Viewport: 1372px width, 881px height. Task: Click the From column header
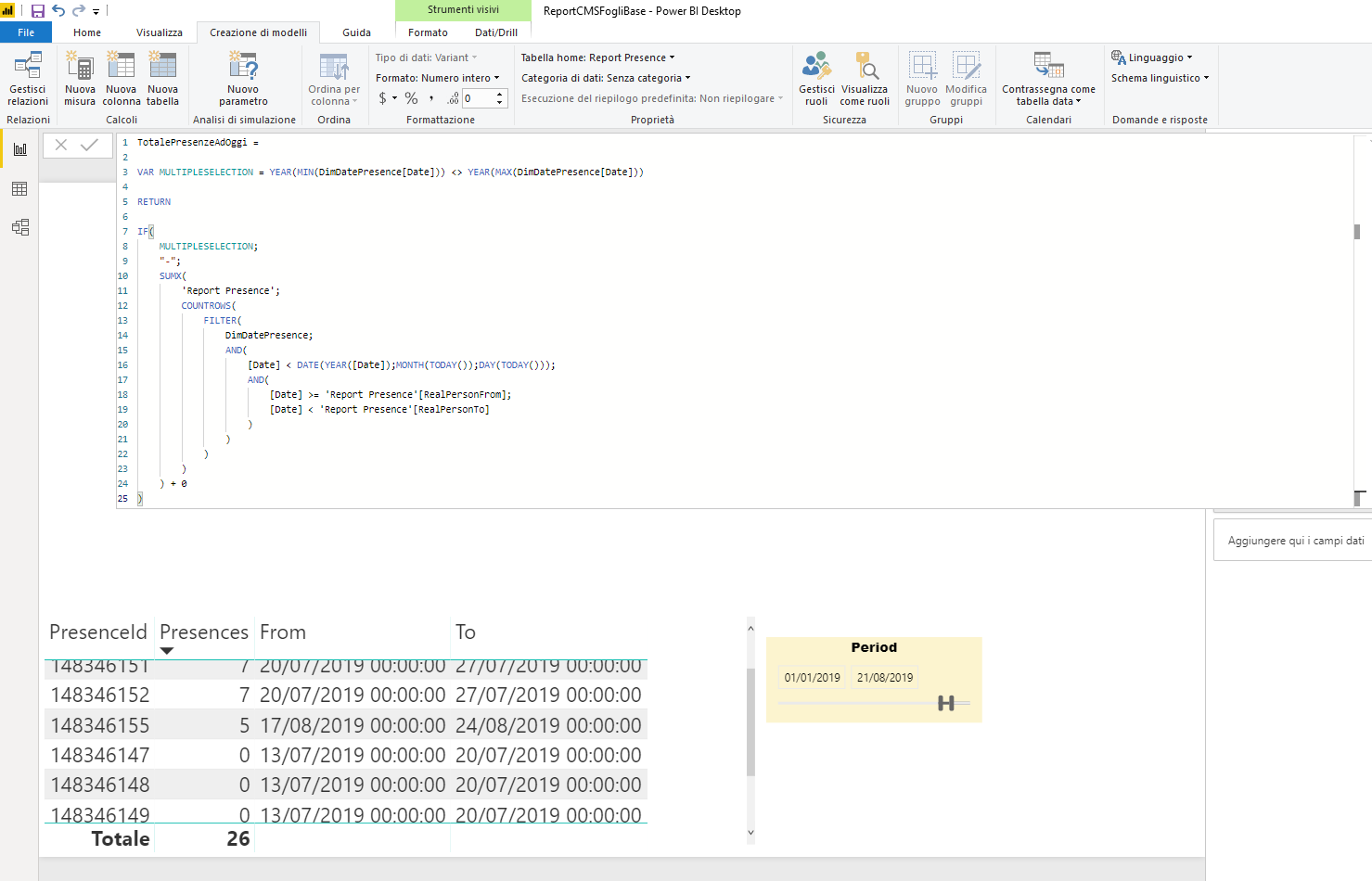click(x=283, y=632)
